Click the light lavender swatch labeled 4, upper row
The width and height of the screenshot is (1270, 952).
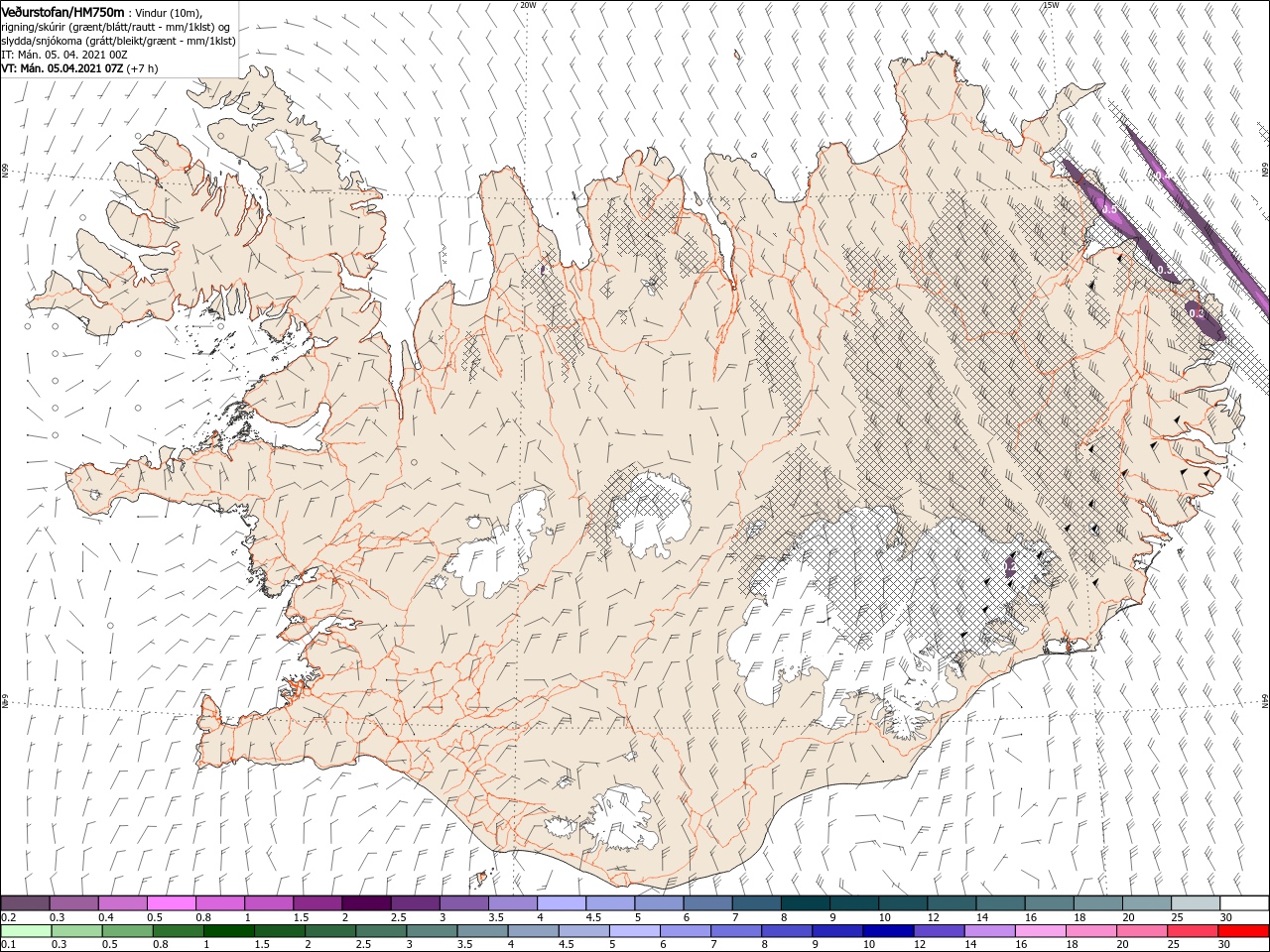point(561,903)
